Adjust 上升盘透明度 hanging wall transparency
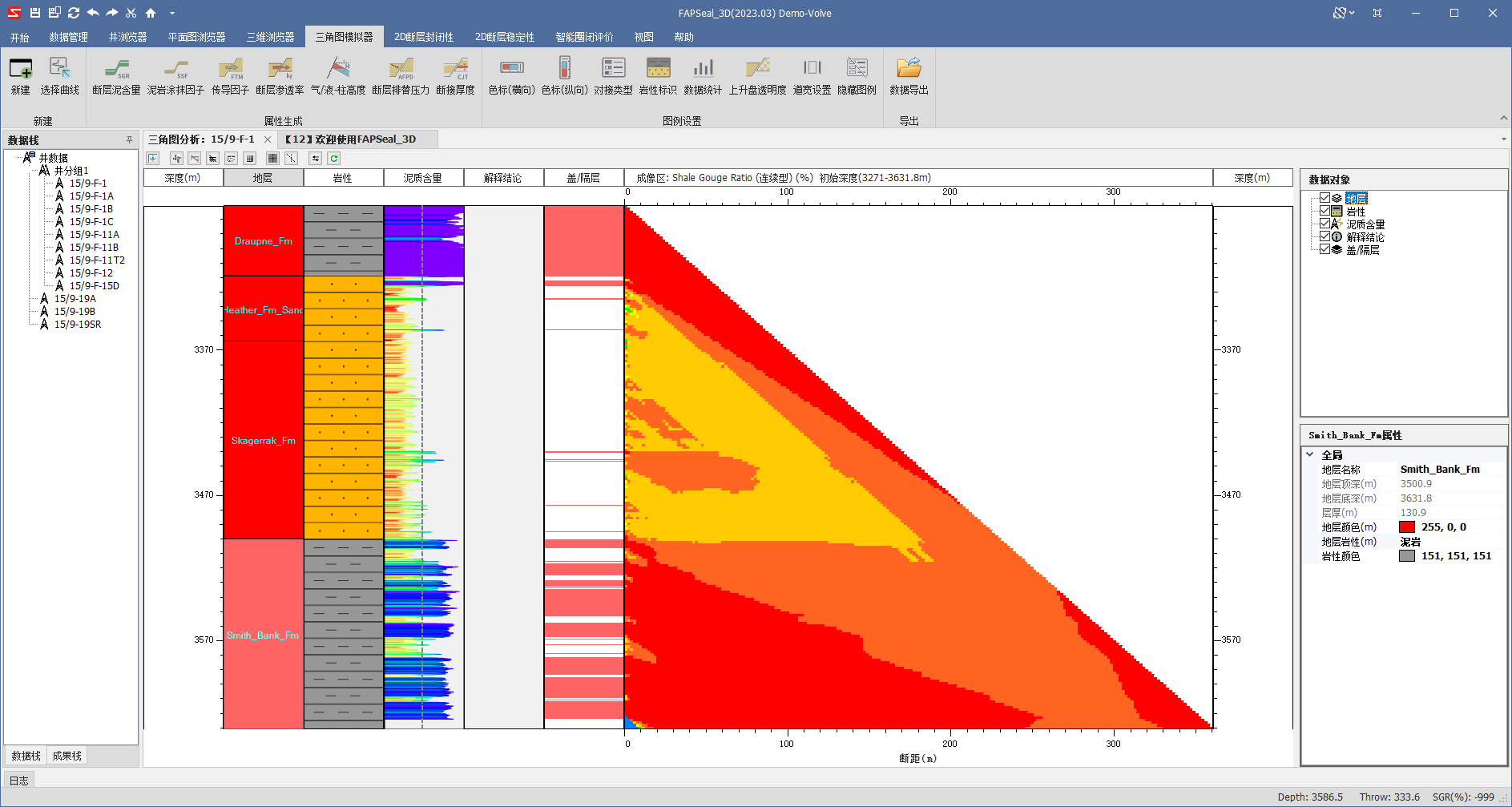Viewport: 1512px width, 807px height. click(x=757, y=76)
